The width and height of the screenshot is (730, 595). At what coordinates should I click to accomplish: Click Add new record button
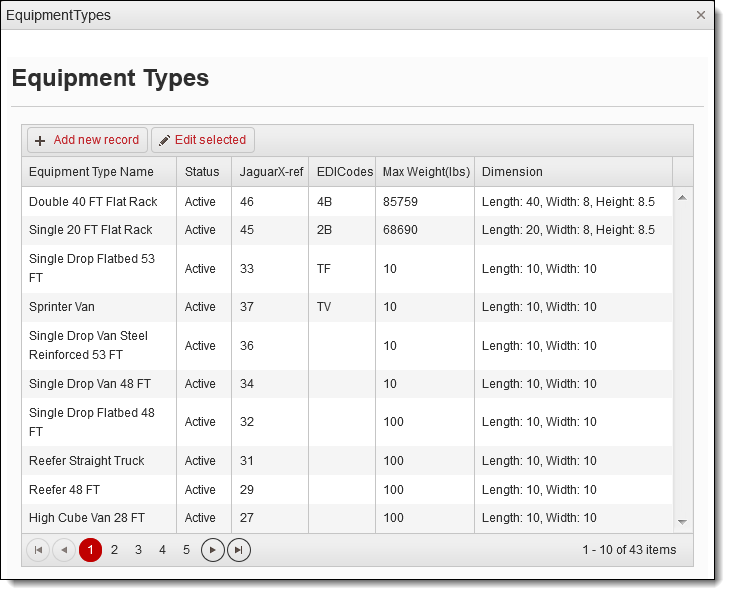(87, 140)
